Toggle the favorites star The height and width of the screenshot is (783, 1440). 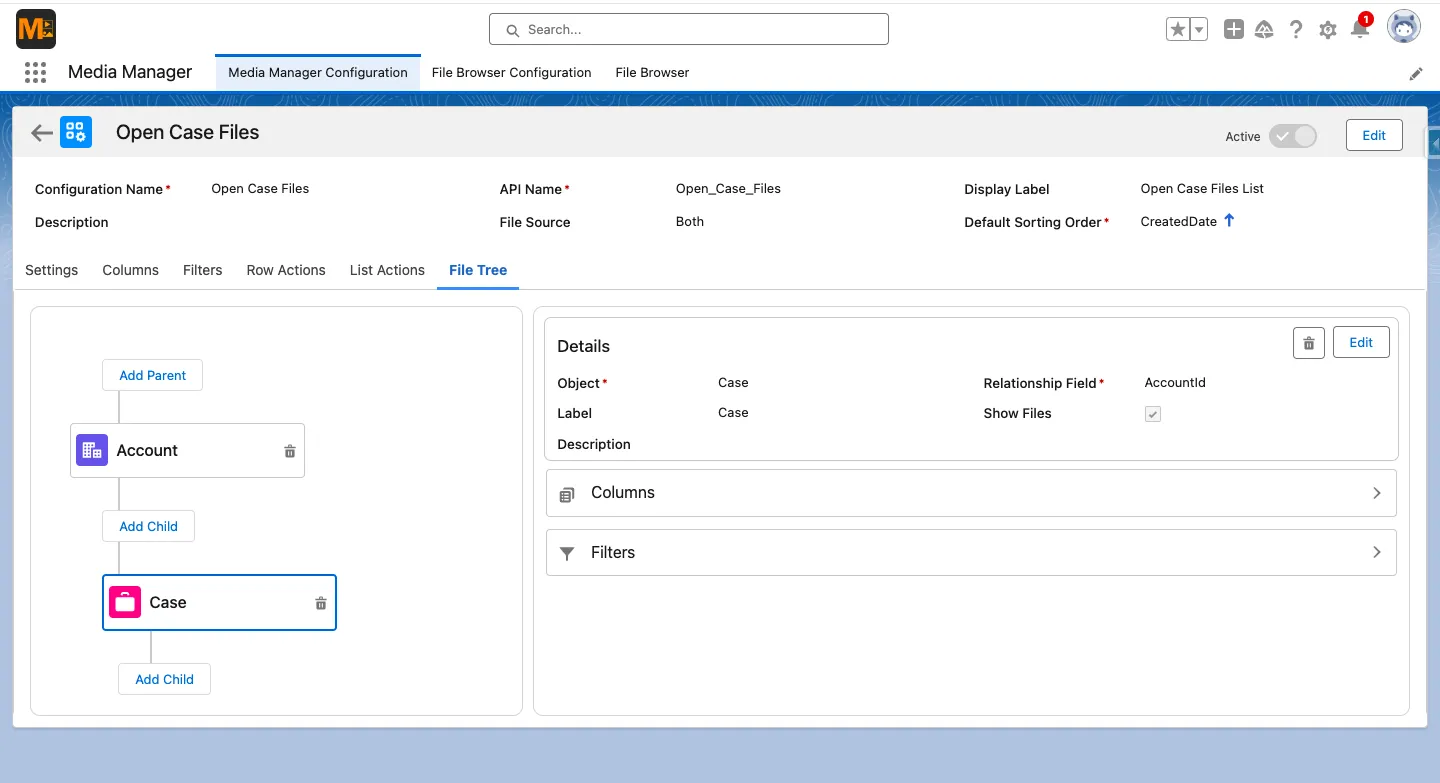tap(1176, 29)
